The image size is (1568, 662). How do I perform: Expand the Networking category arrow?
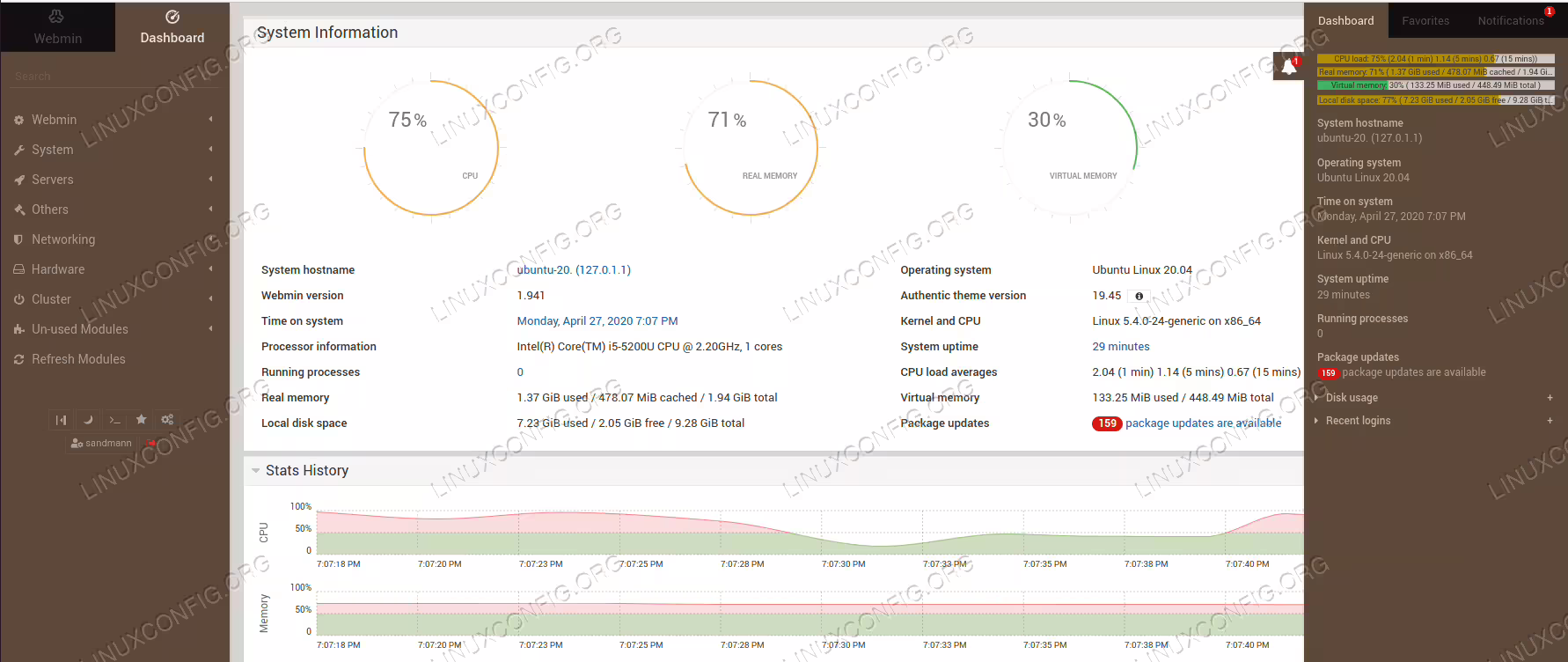[210, 239]
